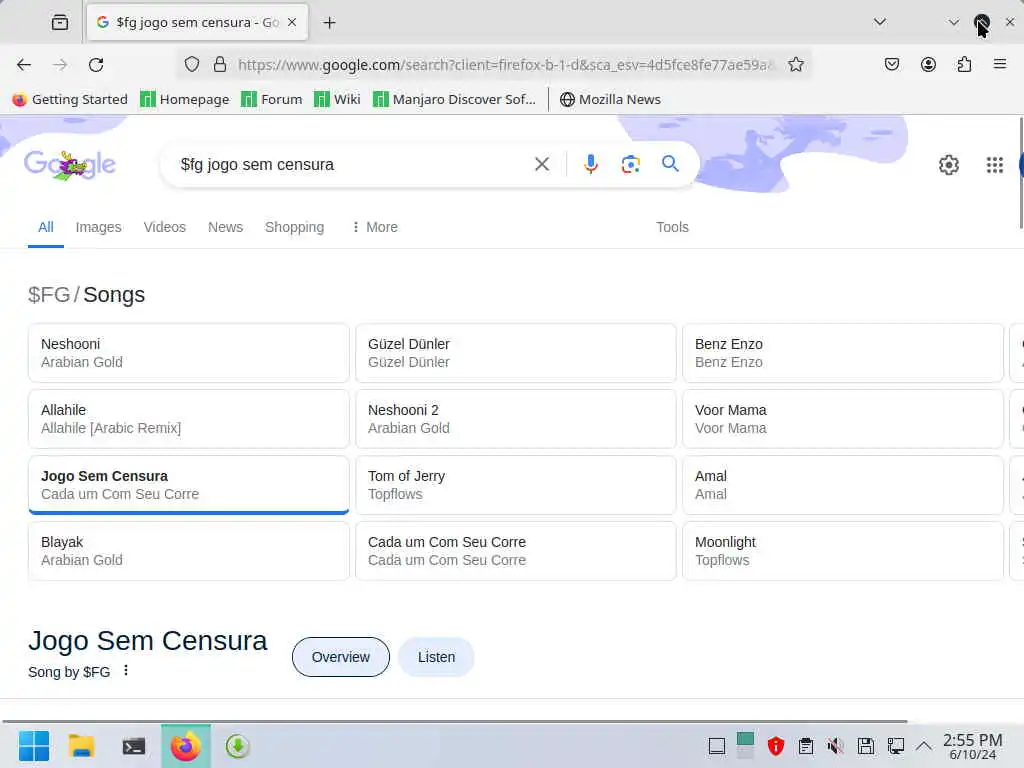Reload the current page
The width and height of the screenshot is (1024, 768).
point(96,65)
